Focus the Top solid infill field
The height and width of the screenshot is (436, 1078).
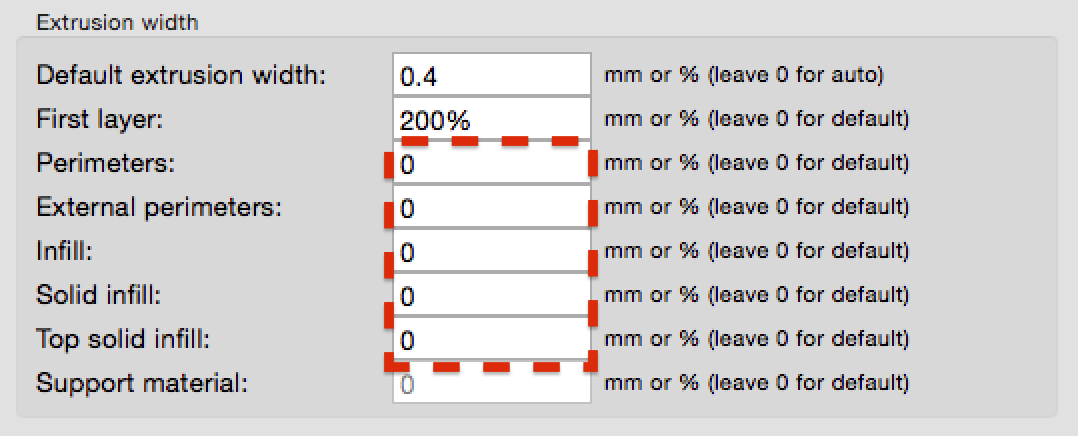(x=492, y=340)
